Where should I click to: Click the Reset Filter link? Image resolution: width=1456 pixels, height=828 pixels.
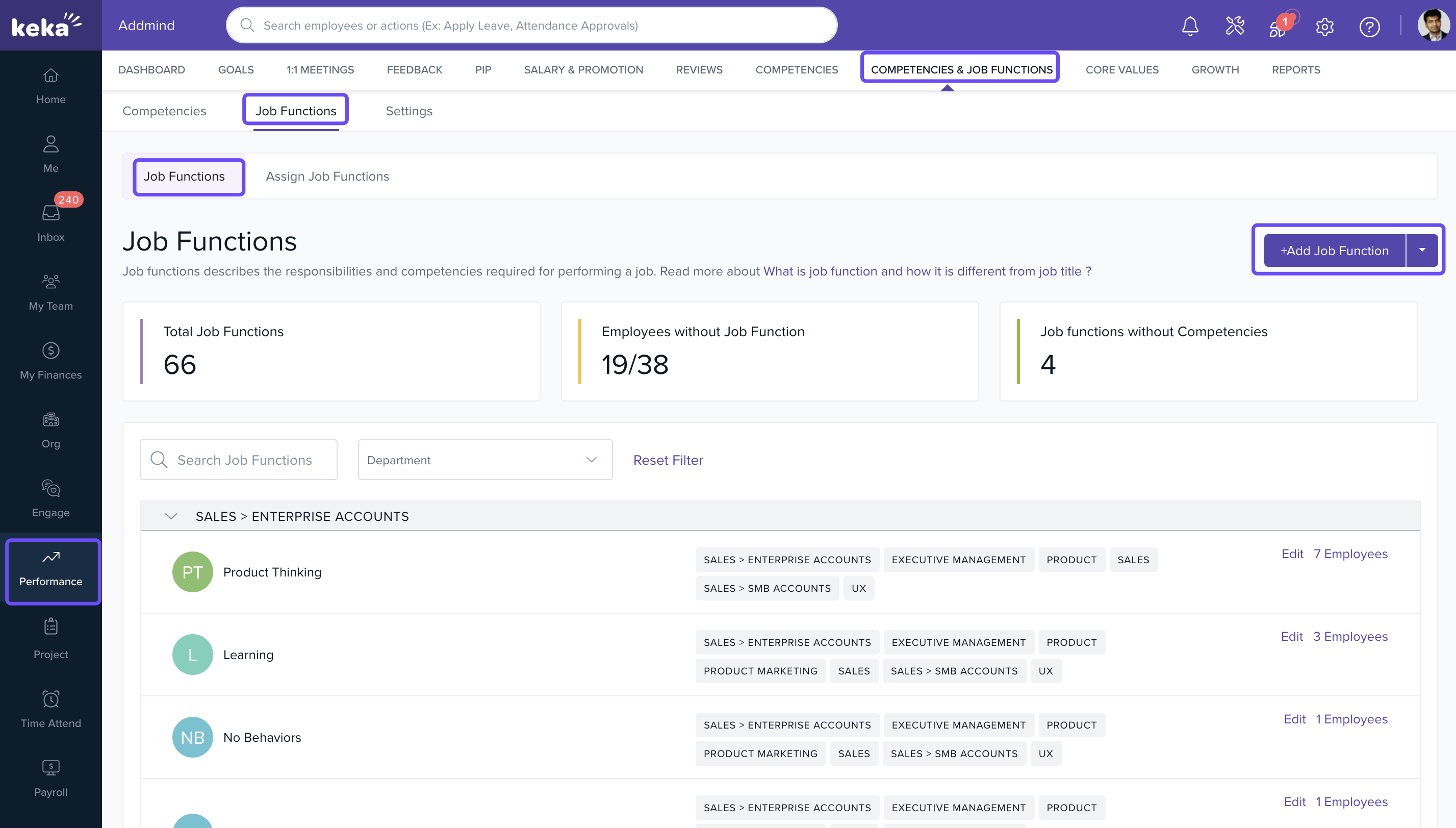(x=668, y=460)
